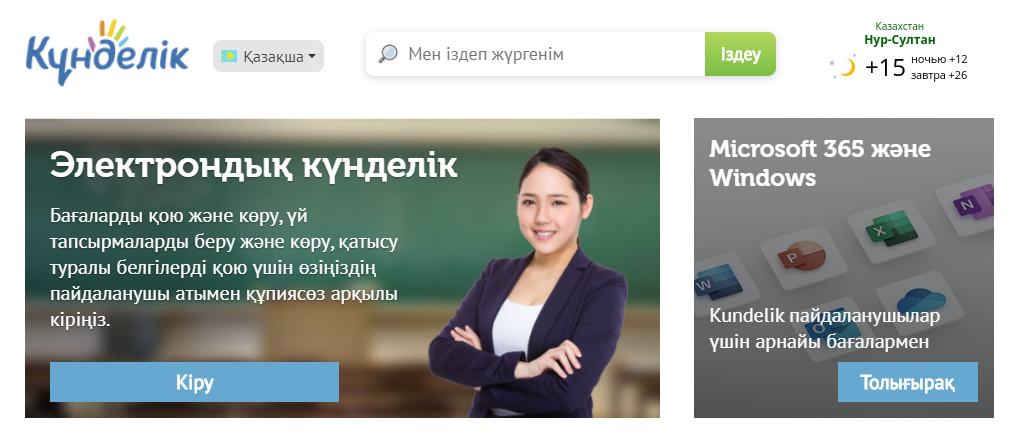Screen dimensions: 1021x443
Task: Open the Қазақша language dropdown
Action: (x=268, y=56)
